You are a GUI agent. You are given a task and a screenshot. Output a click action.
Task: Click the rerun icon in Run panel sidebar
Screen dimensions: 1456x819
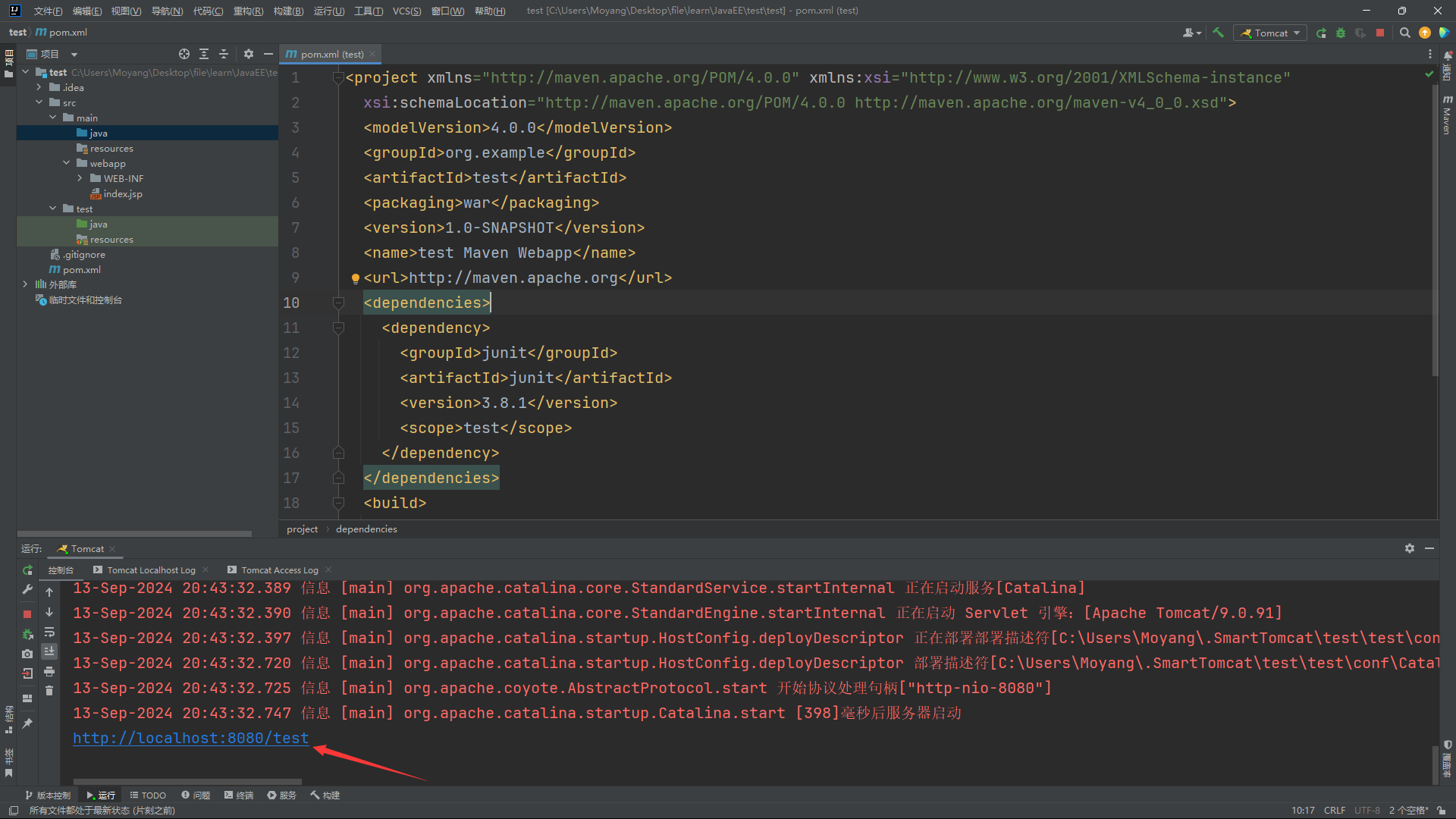(x=27, y=570)
